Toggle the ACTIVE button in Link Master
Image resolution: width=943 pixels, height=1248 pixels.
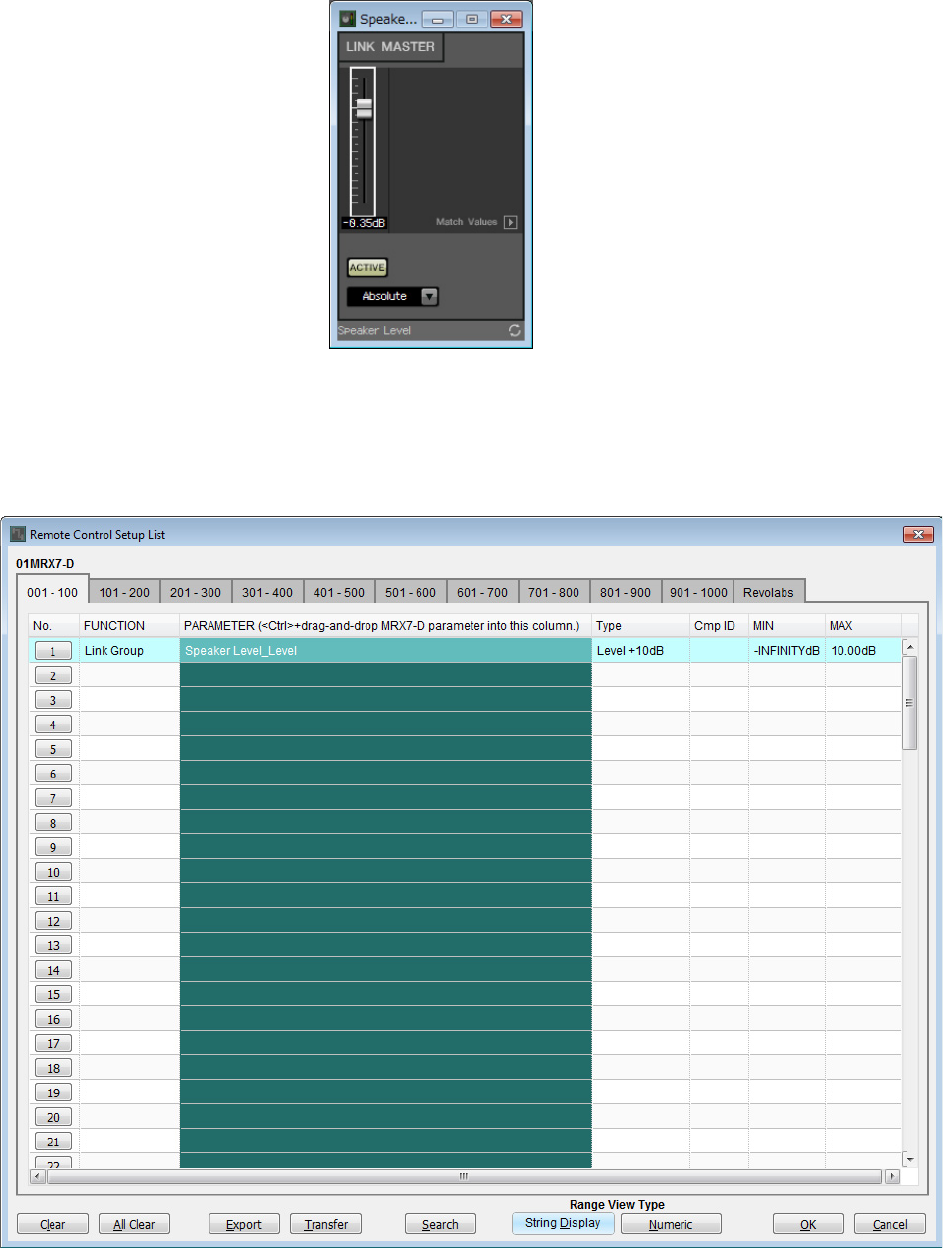(x=367, y=267)
